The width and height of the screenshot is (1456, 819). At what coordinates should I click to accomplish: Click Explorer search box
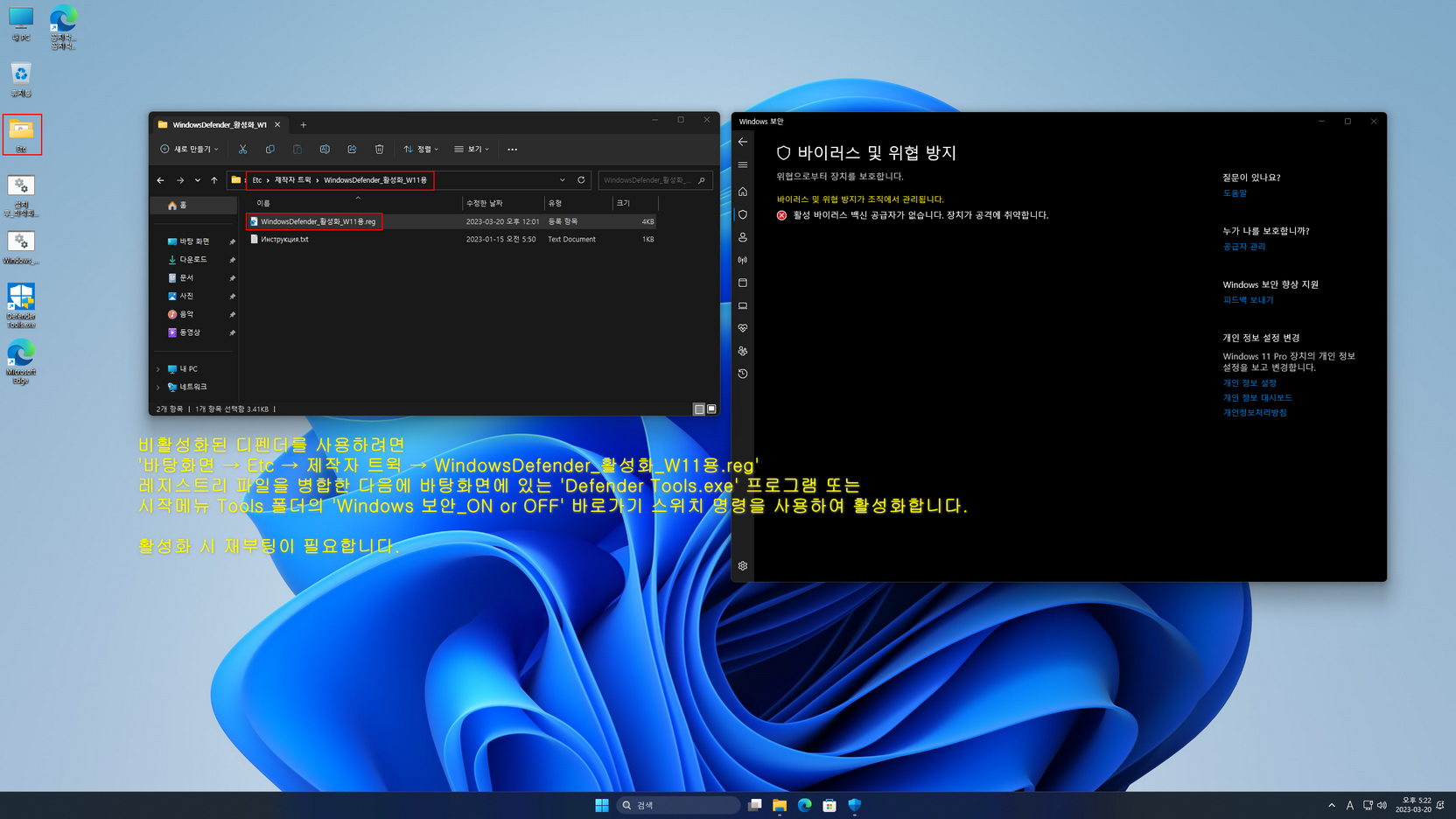654,180
